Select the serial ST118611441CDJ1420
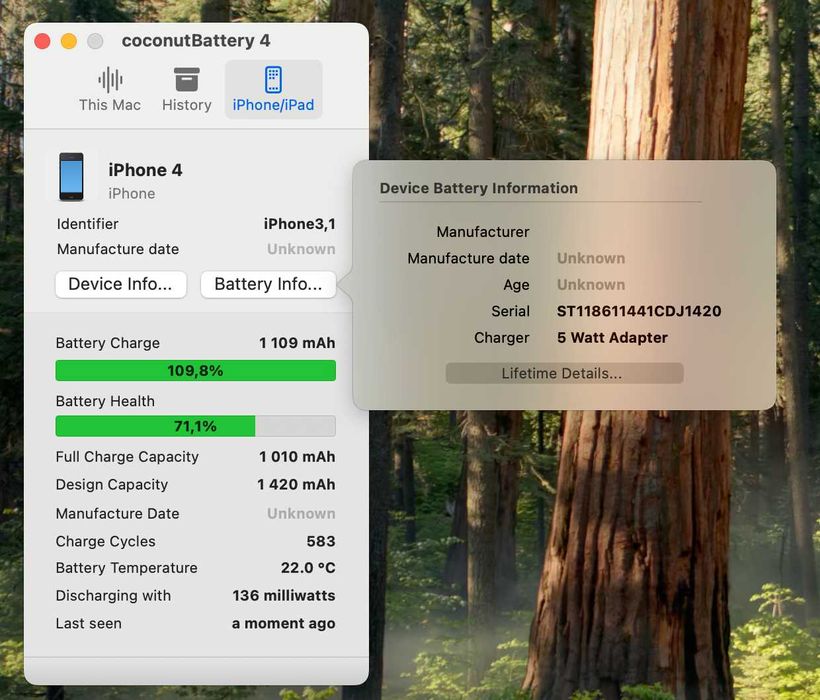Screen dimensions: 820x700 pyautogui.click(x=639, y=311)
